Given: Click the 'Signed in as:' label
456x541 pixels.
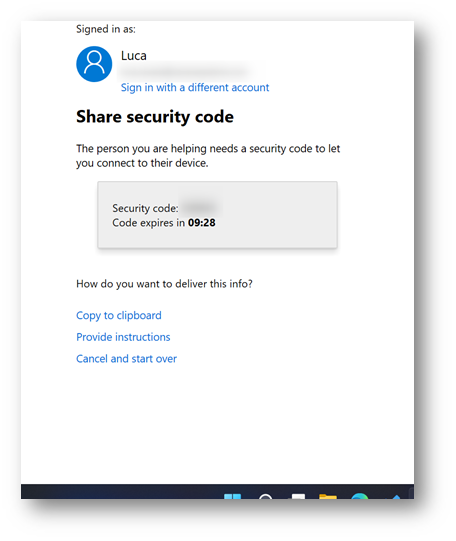Looking at the screenshot, I should pyautogui.click(x=106, y=29).
